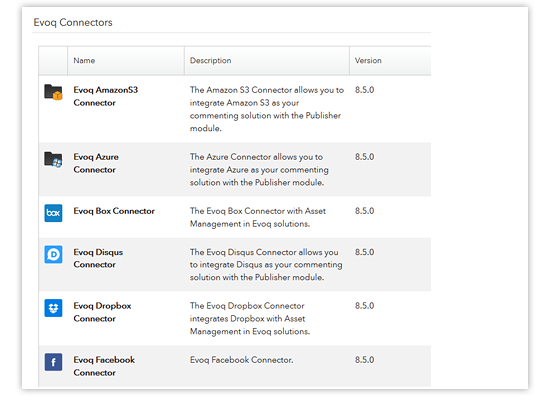Screen dimensions: 550x405
Task: Click the Evoq Azure Connector folder icon
Action: coord(53,160)
